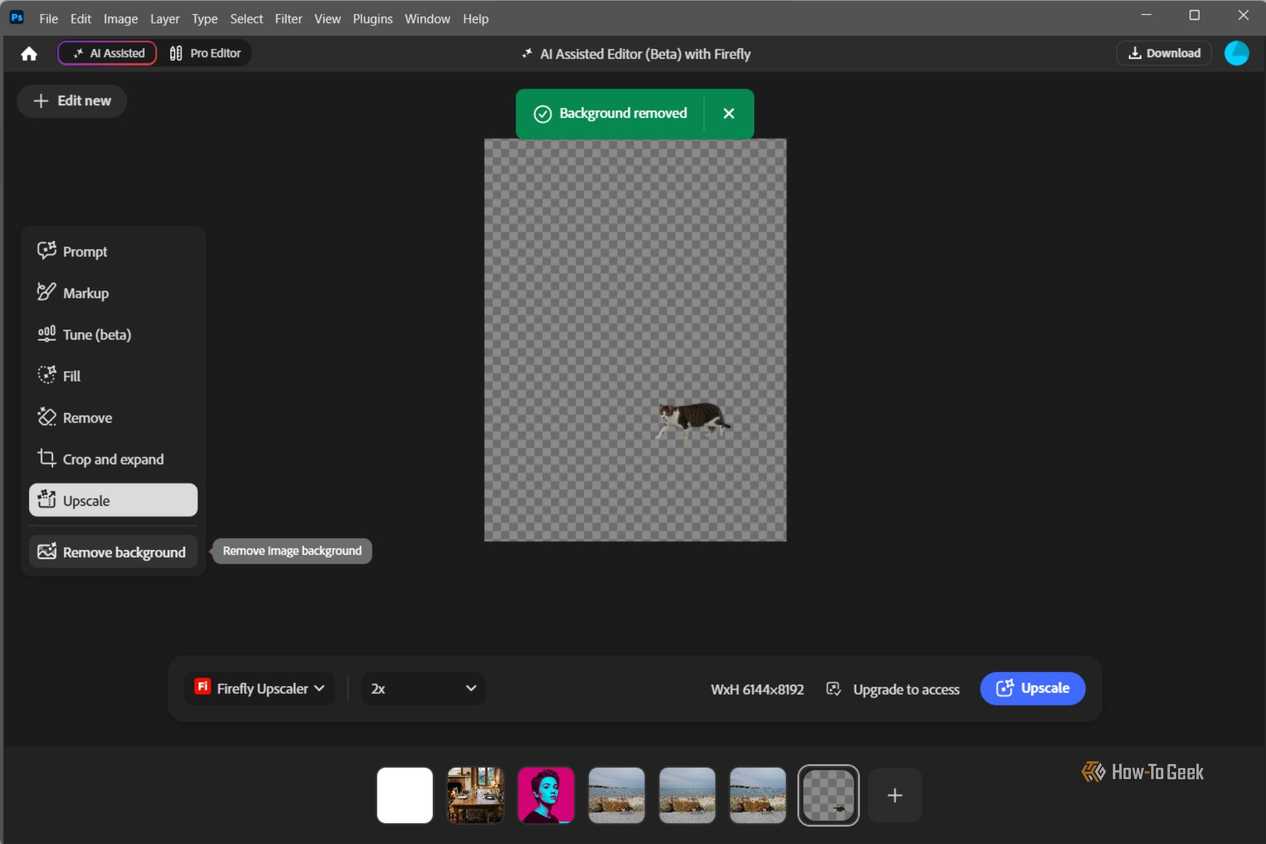This screenshot has width=1266, height=844.
Task: Select the Remove tool
Action: 113,418
